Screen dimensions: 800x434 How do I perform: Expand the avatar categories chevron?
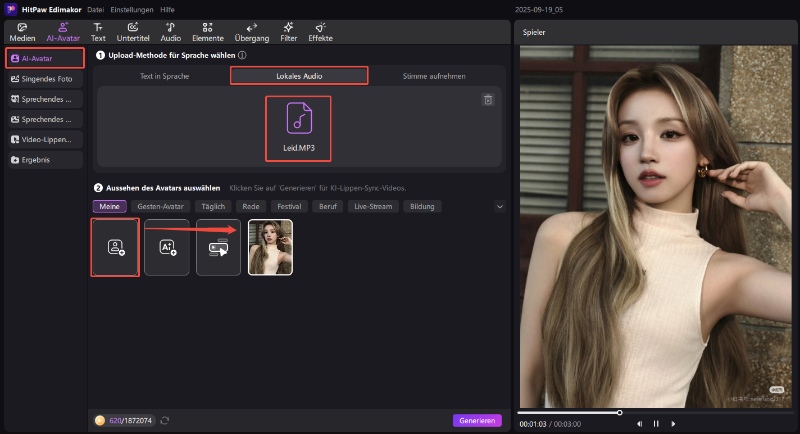[x=499, y=207]
